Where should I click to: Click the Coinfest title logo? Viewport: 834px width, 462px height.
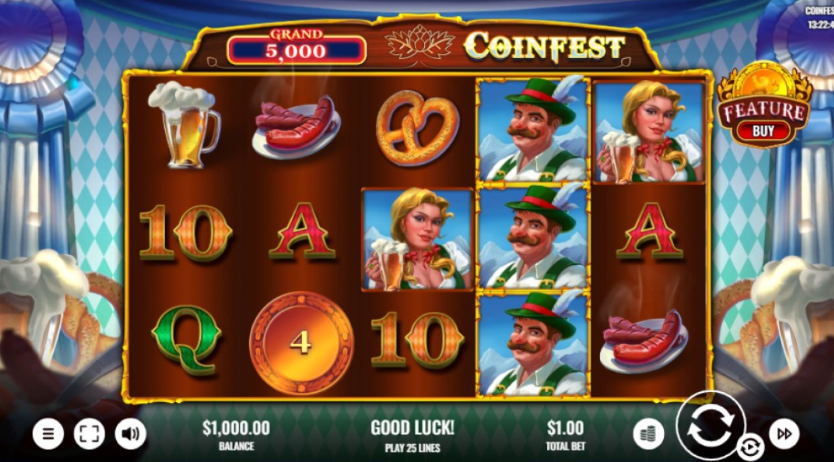tap(544, 46)
